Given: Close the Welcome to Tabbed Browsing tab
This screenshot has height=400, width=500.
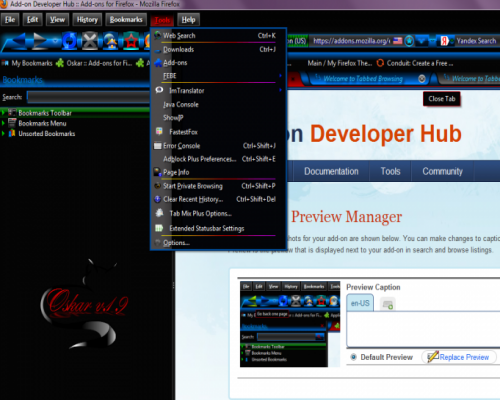Looking at the screenshot, I should pyautogui.click(x=422, y=79).
